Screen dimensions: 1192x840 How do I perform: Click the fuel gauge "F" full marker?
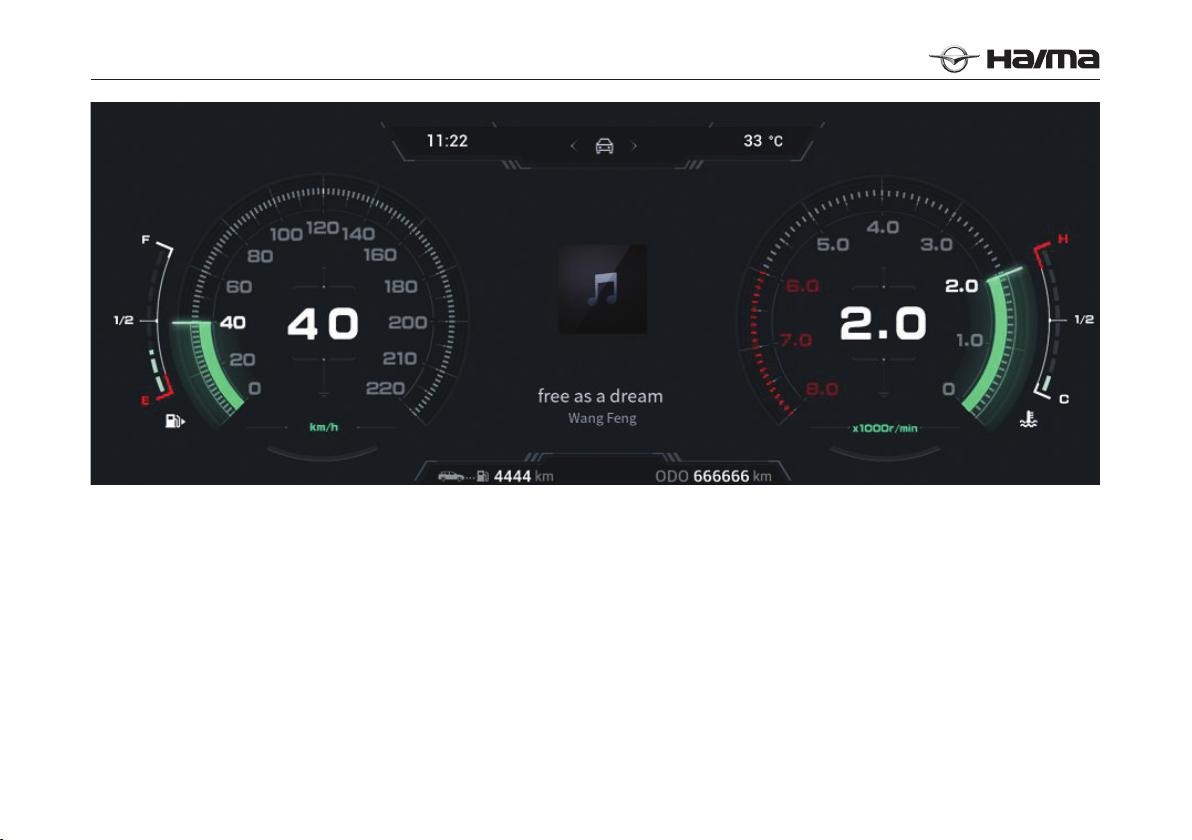click(146, 240)
